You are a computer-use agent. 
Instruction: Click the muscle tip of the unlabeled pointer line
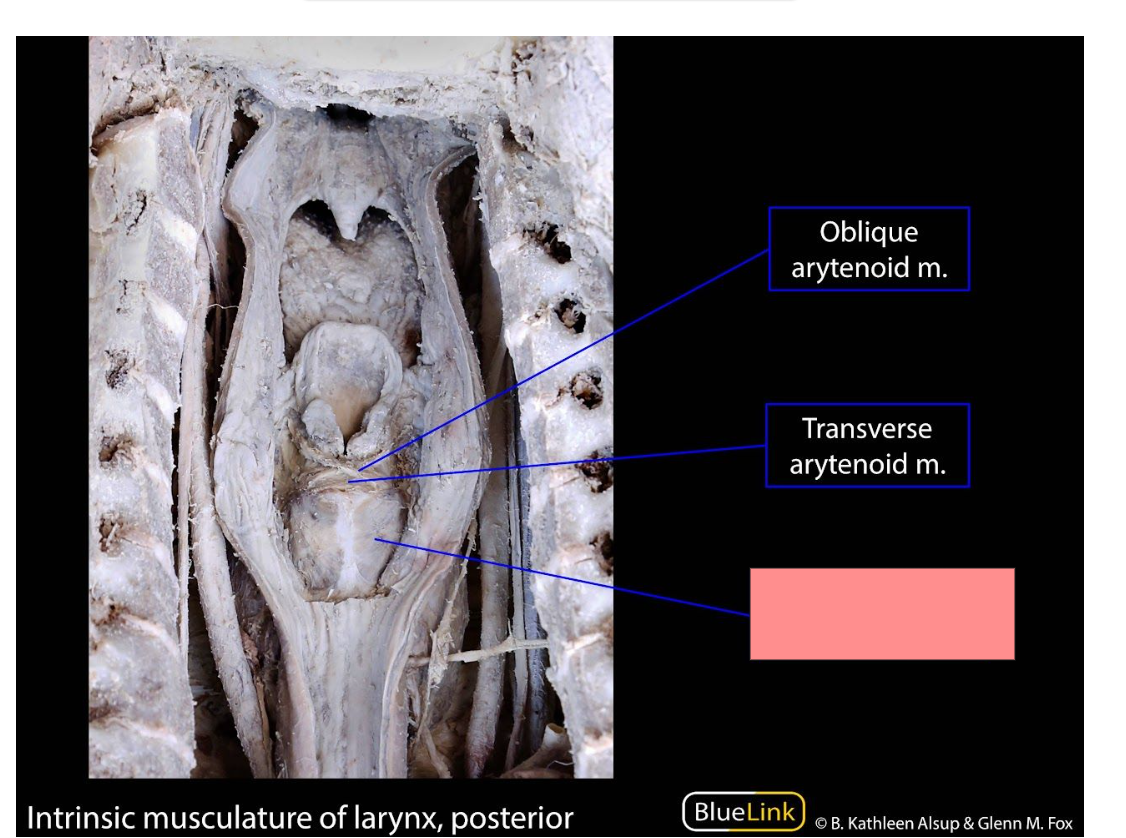pos(376,539)
